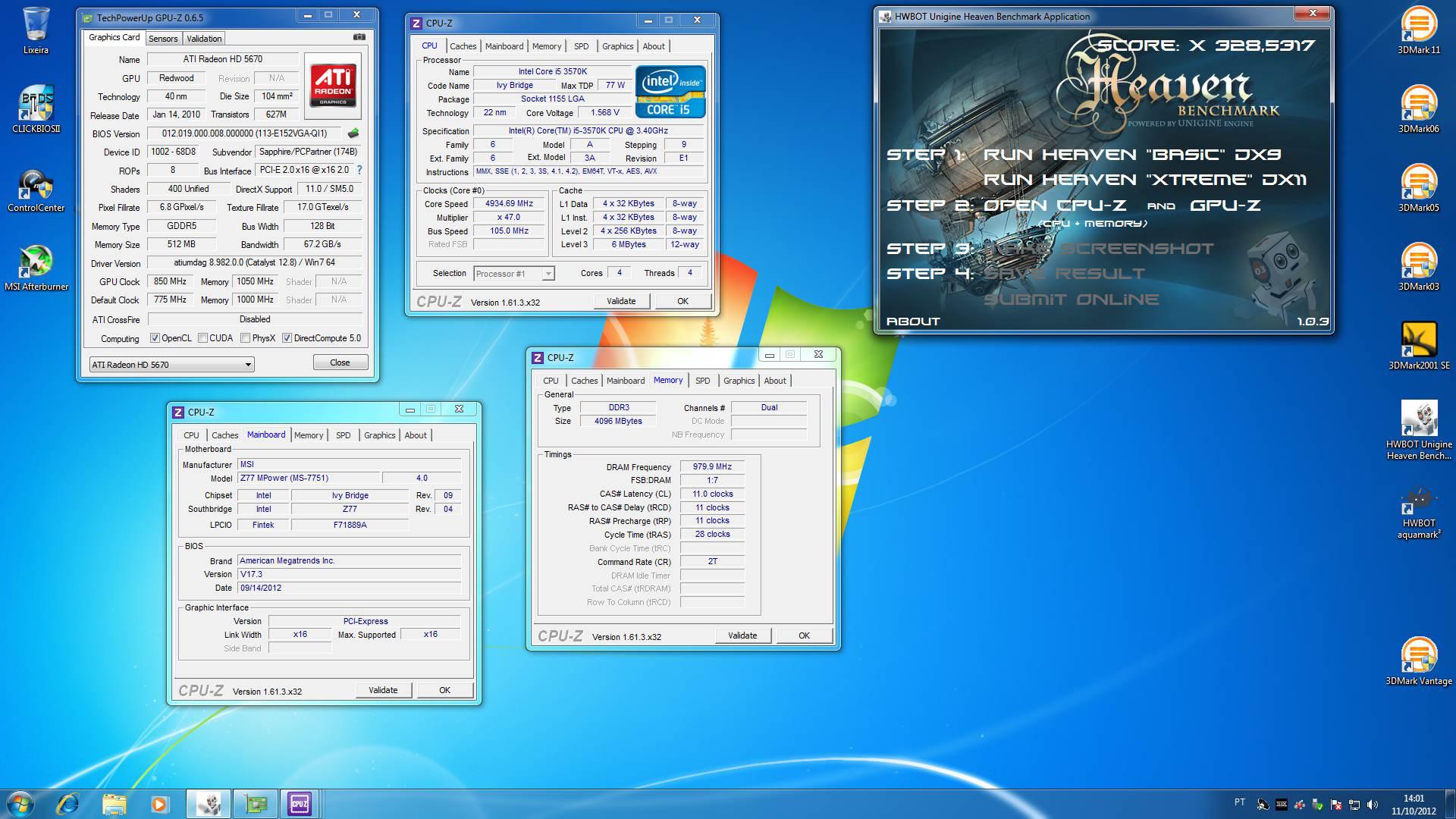Click the PT language indicator in taskbar
Screen dimensions: 1456x819
(1240, 802)
